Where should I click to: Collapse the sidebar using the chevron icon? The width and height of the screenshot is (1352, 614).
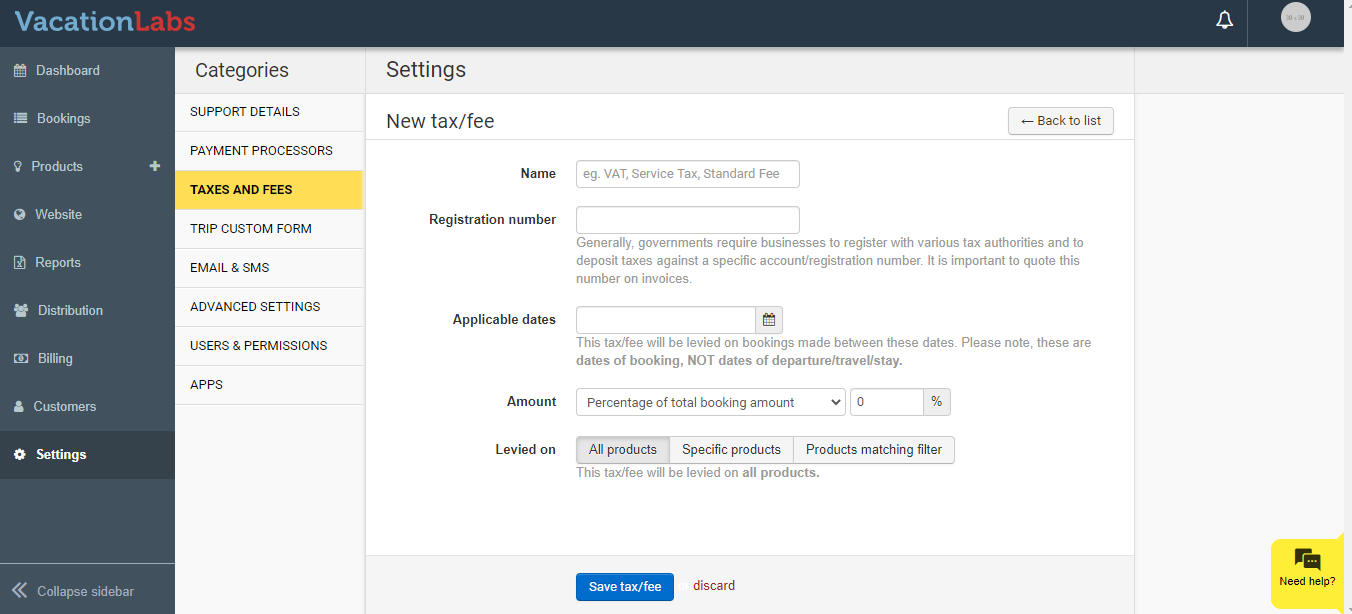coord(20,590)
